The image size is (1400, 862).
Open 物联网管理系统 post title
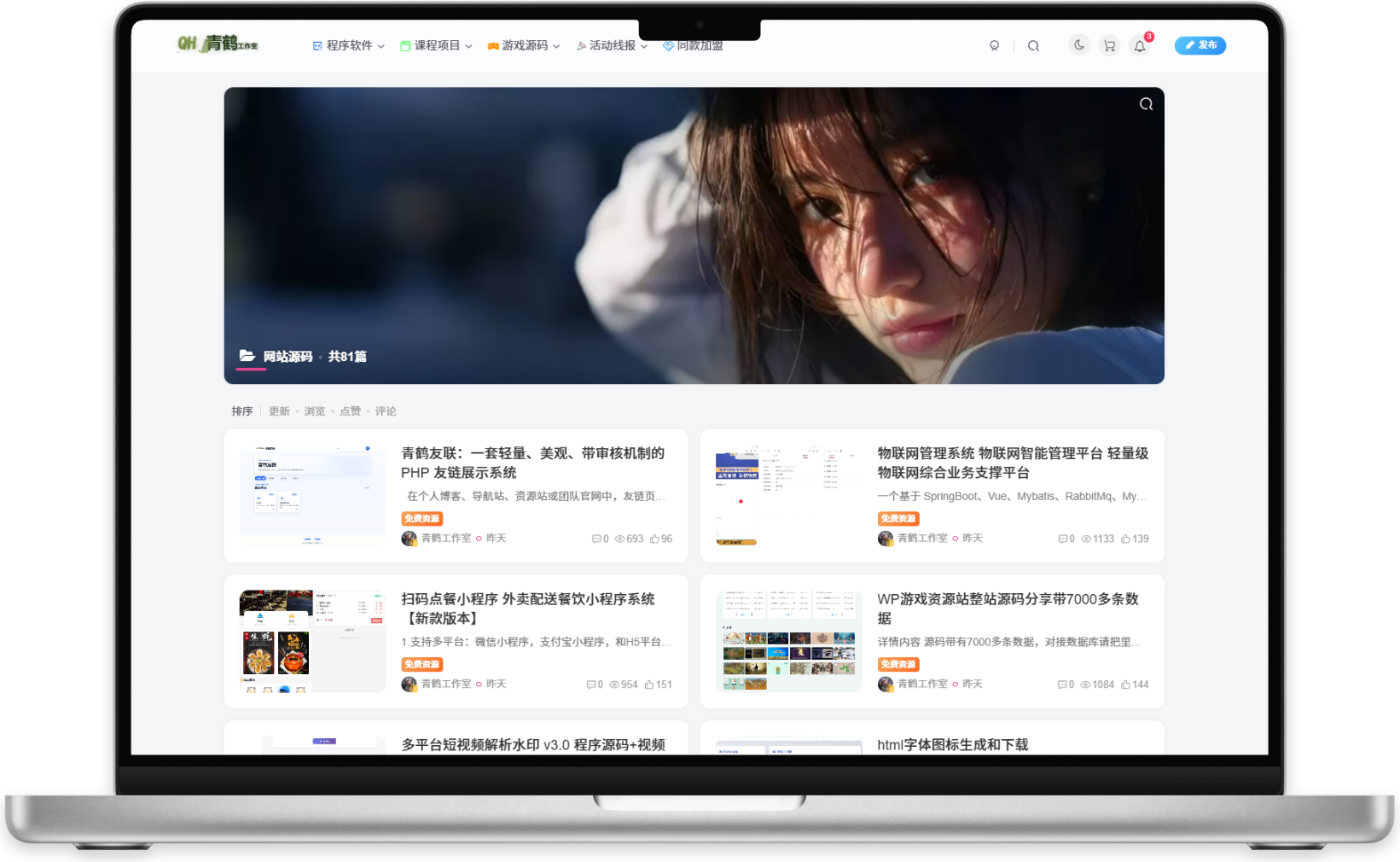(x=1013, y=463)
